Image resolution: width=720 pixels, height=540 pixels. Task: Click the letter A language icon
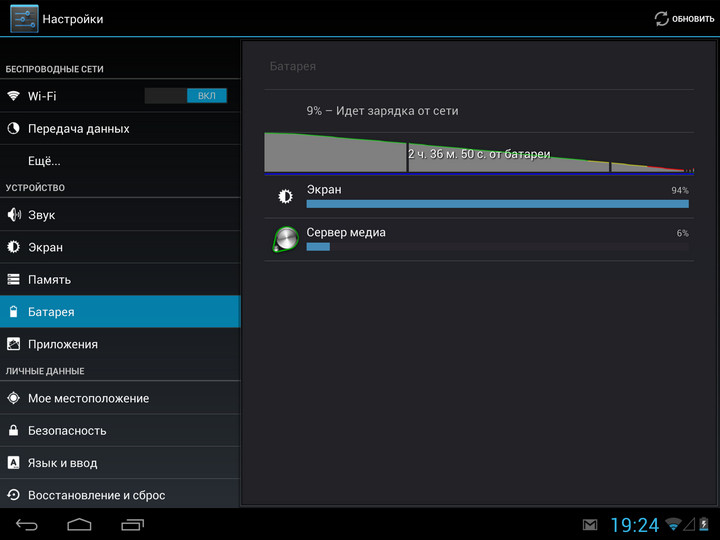coord(13,462)
